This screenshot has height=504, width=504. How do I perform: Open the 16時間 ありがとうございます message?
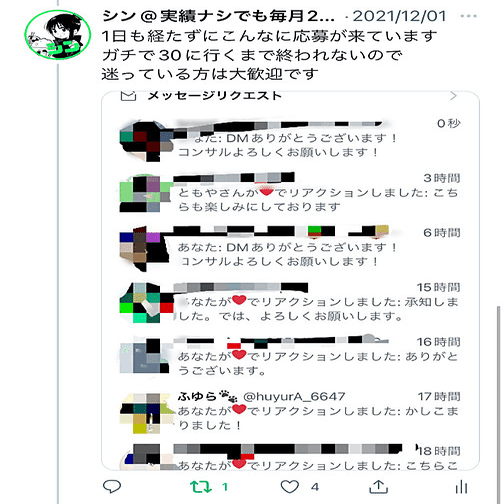coord(290,357)
